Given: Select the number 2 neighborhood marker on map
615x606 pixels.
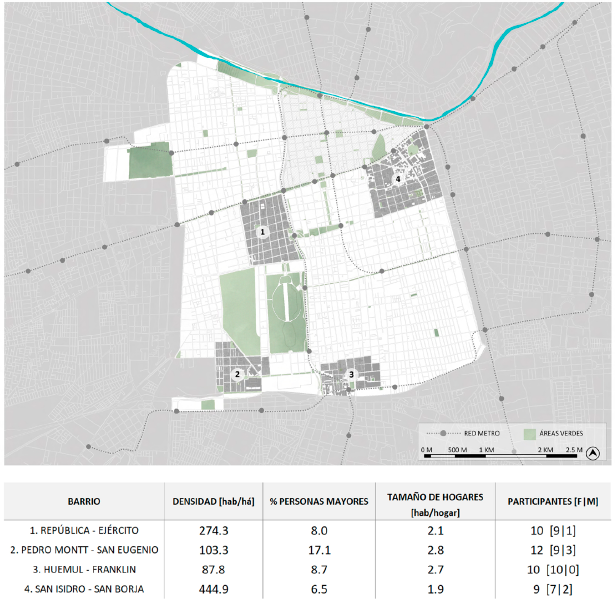Looking at the screenshot, I should pyautogui.click(x=237, y=373).
